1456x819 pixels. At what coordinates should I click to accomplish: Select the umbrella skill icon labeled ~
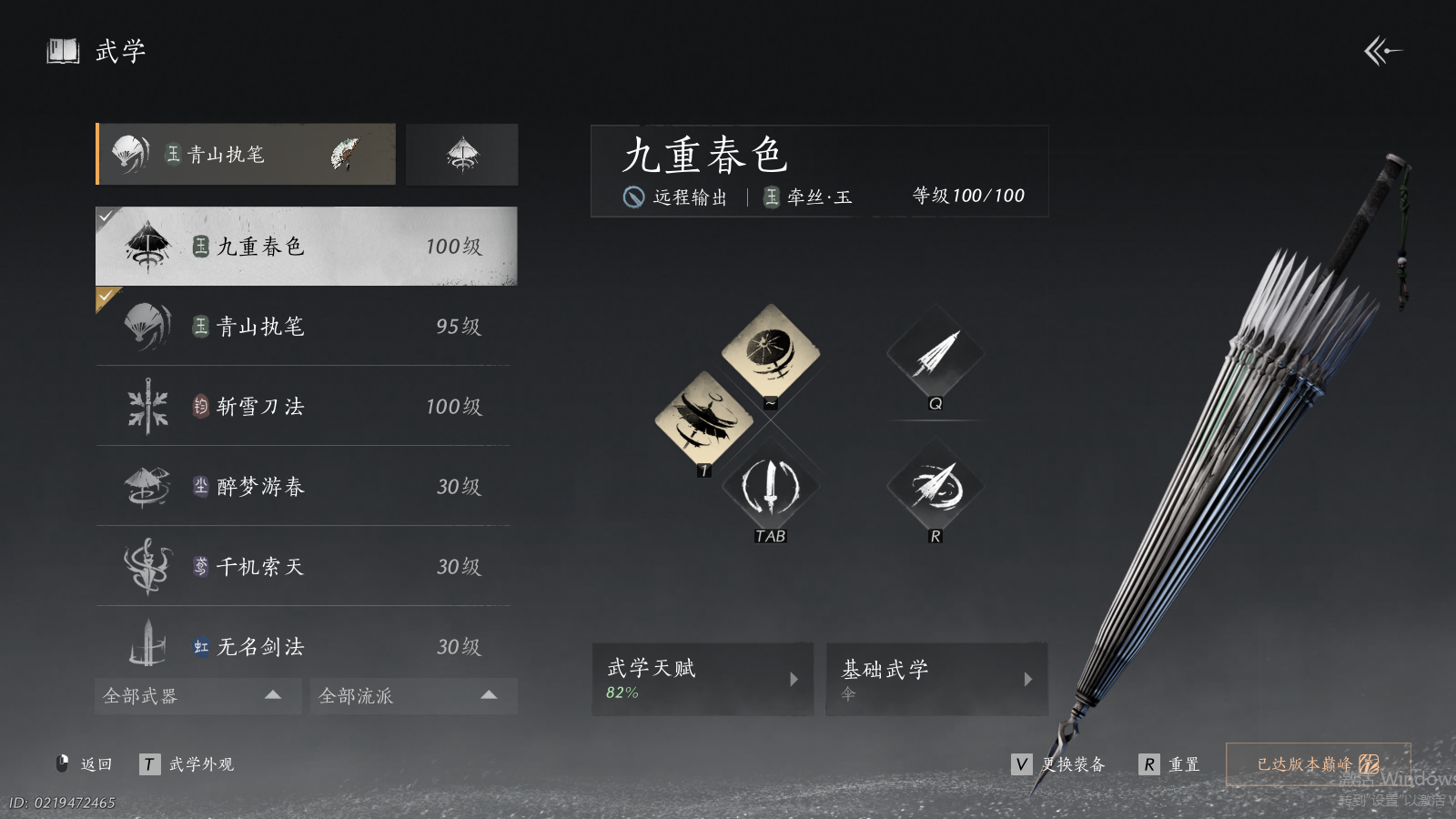pos(770,352)
